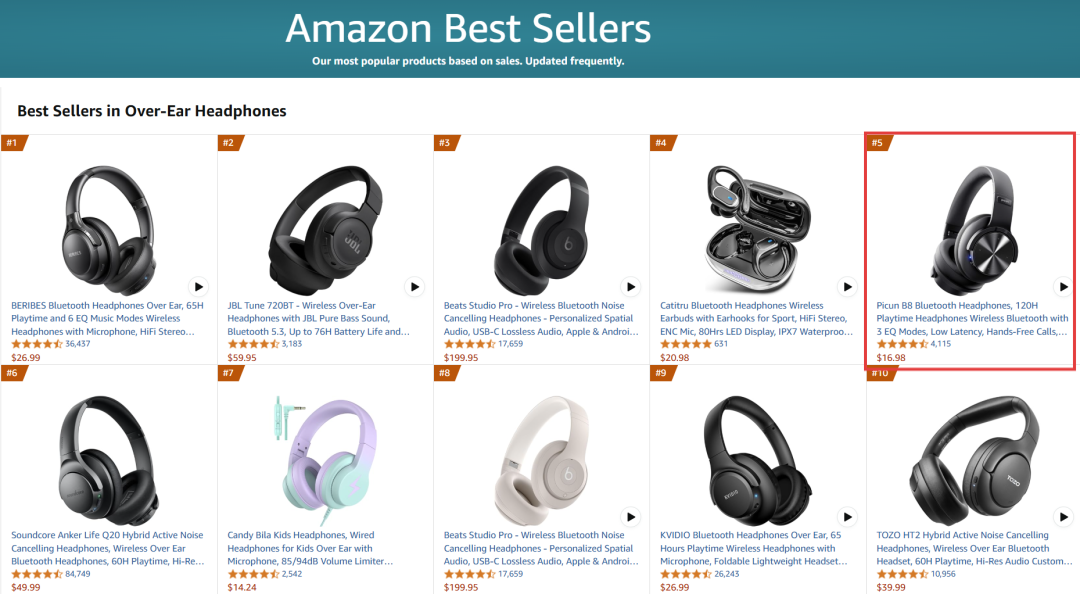
Task: Click the Catitru earbuds star rating
Action: 685,344
